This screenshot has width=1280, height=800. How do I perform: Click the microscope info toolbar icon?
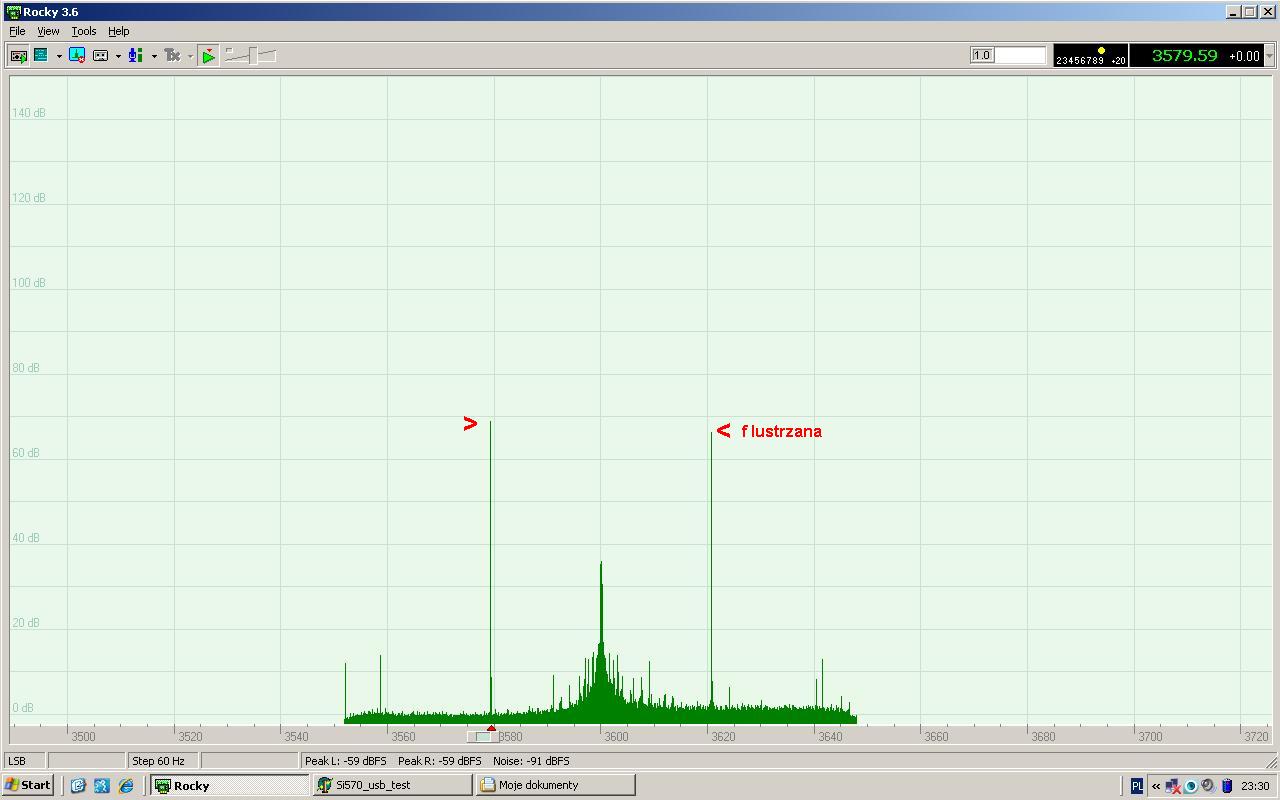coord(135,56)
